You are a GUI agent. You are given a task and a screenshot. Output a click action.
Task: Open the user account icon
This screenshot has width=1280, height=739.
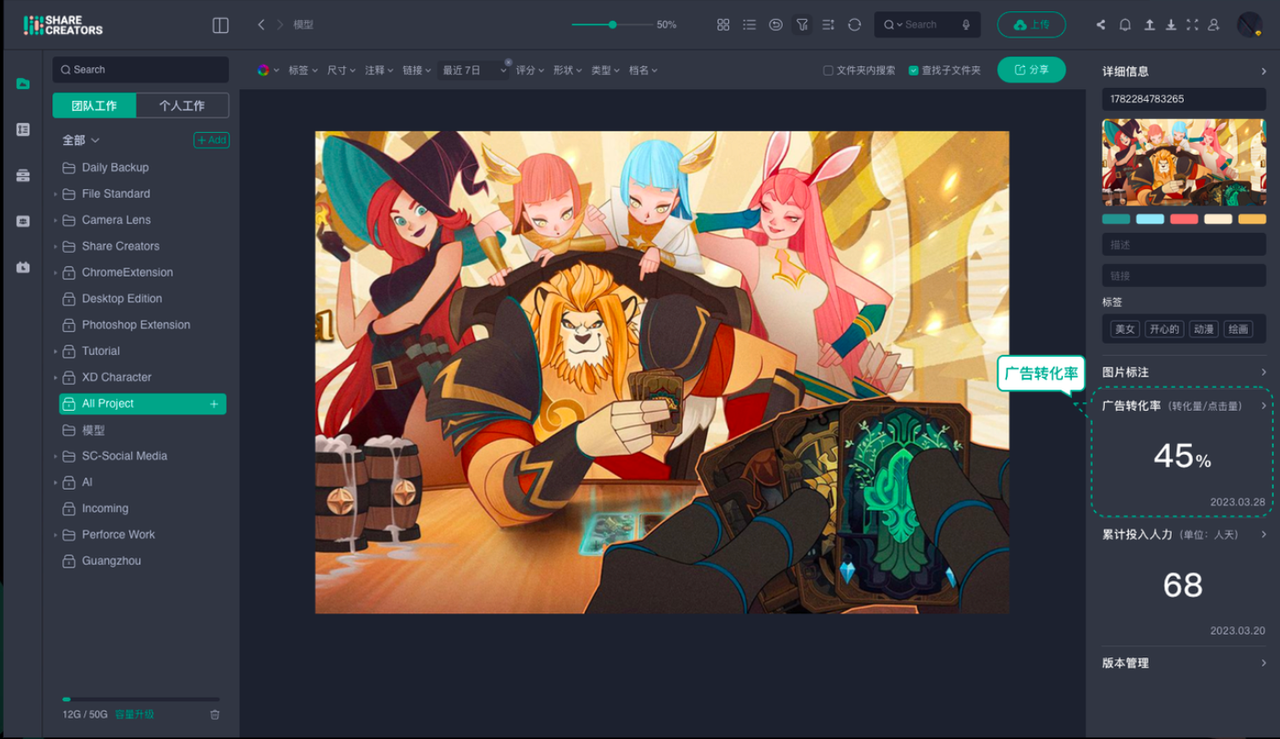click(1214, 25)
